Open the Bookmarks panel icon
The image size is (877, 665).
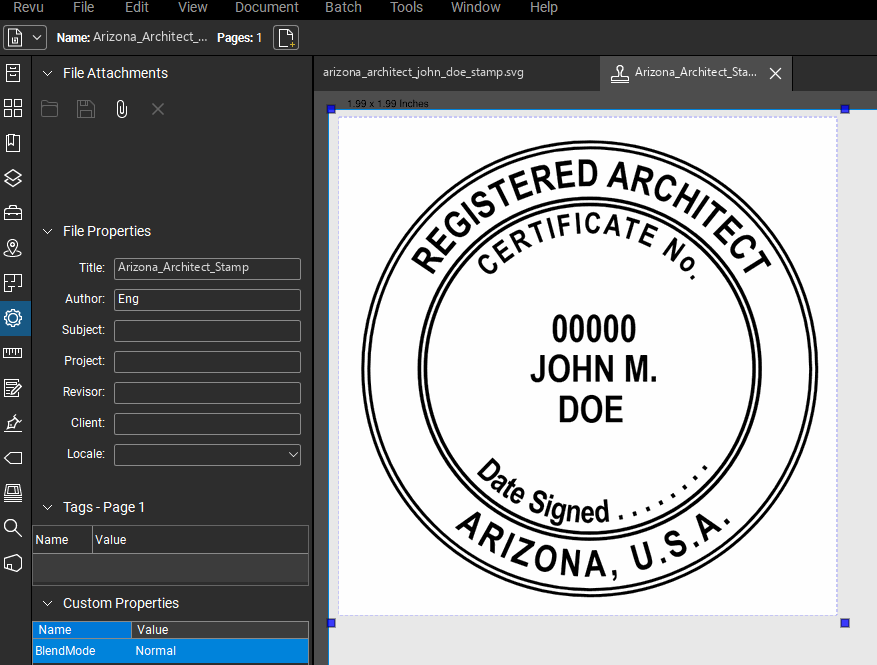[13, 143]
